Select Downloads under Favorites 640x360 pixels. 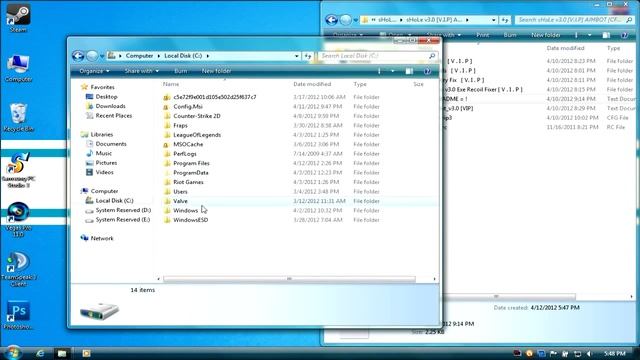(106, 106)
